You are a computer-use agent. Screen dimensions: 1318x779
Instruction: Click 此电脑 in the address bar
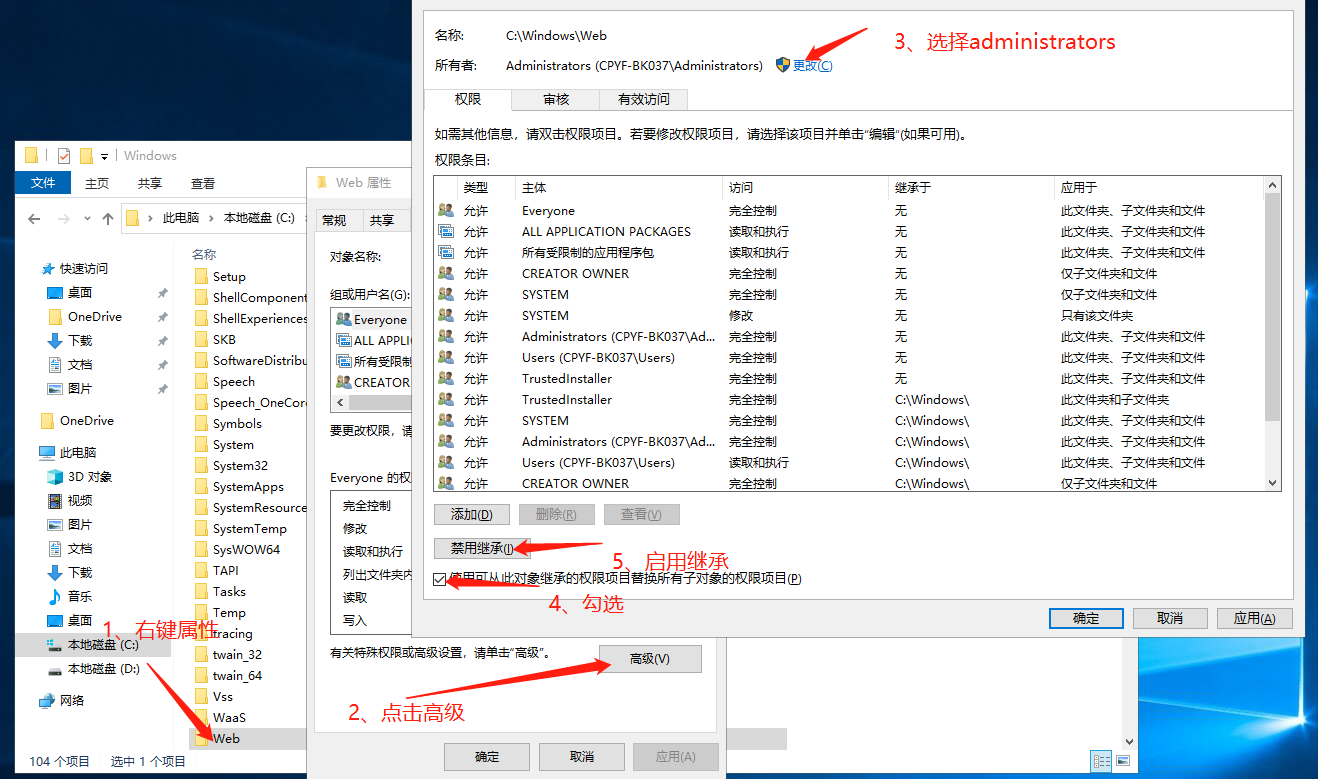tap(181, 219)
